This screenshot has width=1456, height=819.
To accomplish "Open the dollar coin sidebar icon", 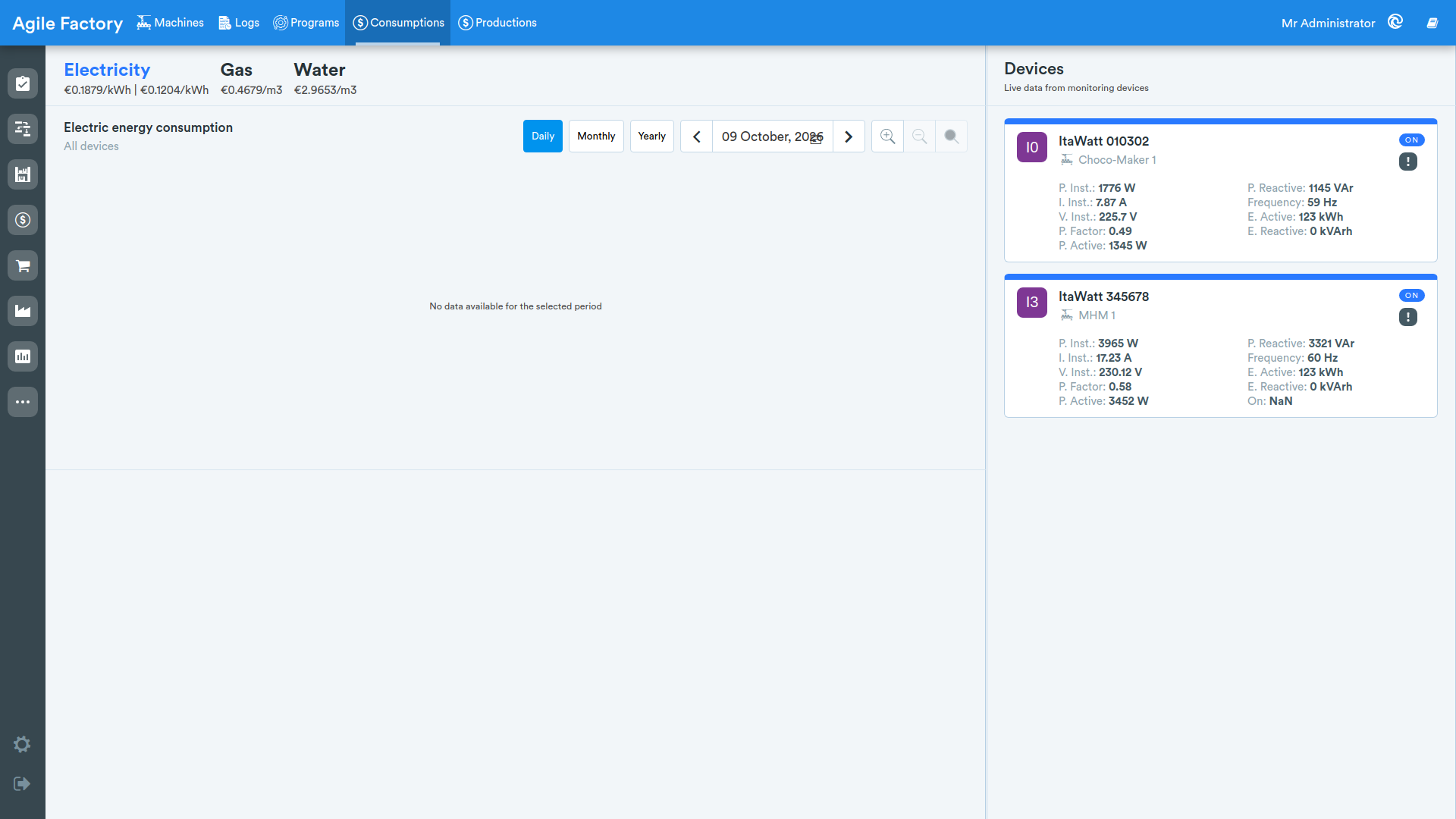I will coord(23,220).
